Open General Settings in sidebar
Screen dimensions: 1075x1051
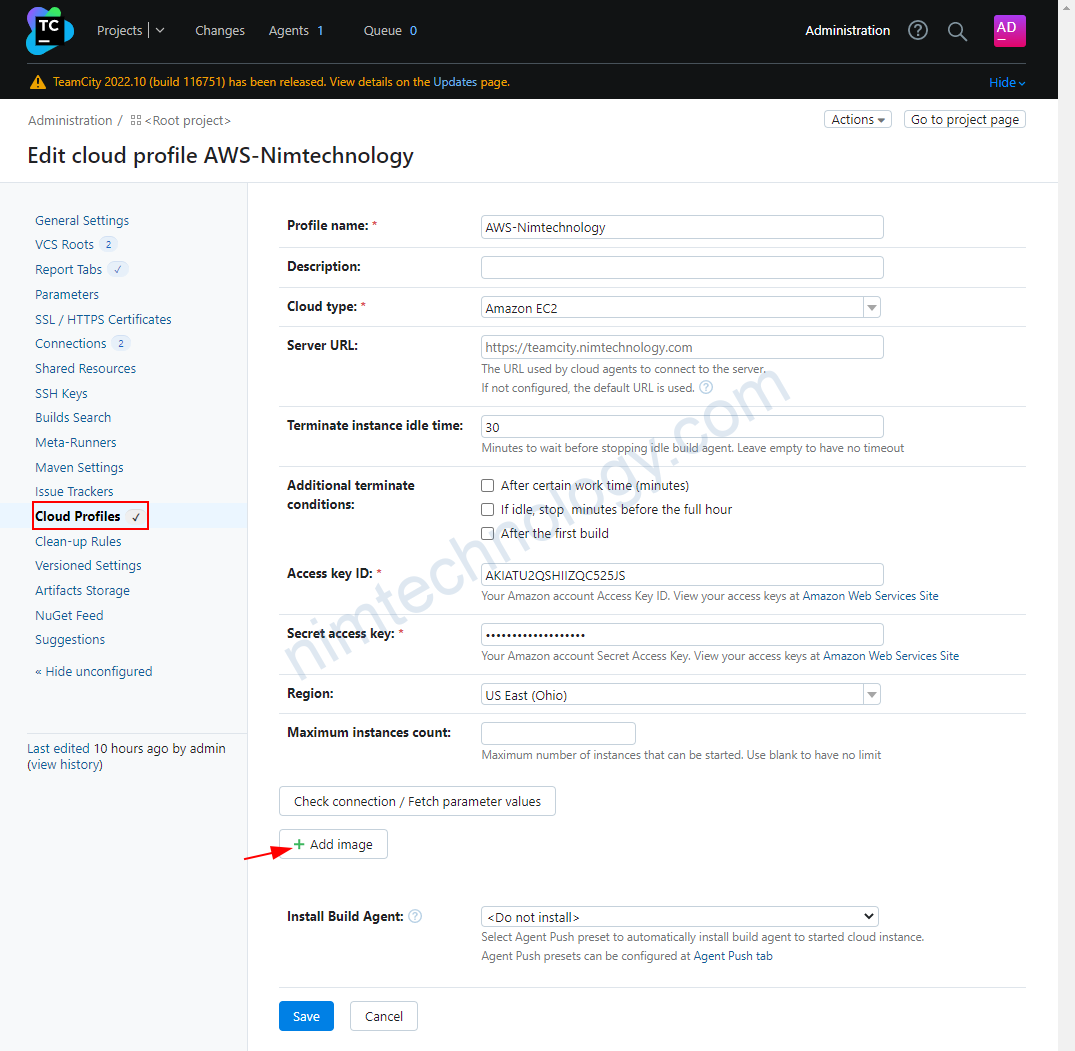tap(82, 220)
